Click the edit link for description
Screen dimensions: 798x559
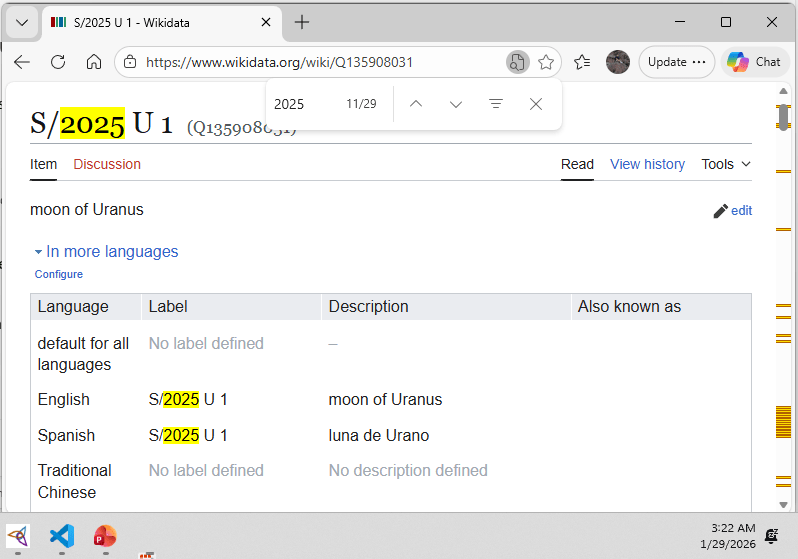[x=733, y=211]
